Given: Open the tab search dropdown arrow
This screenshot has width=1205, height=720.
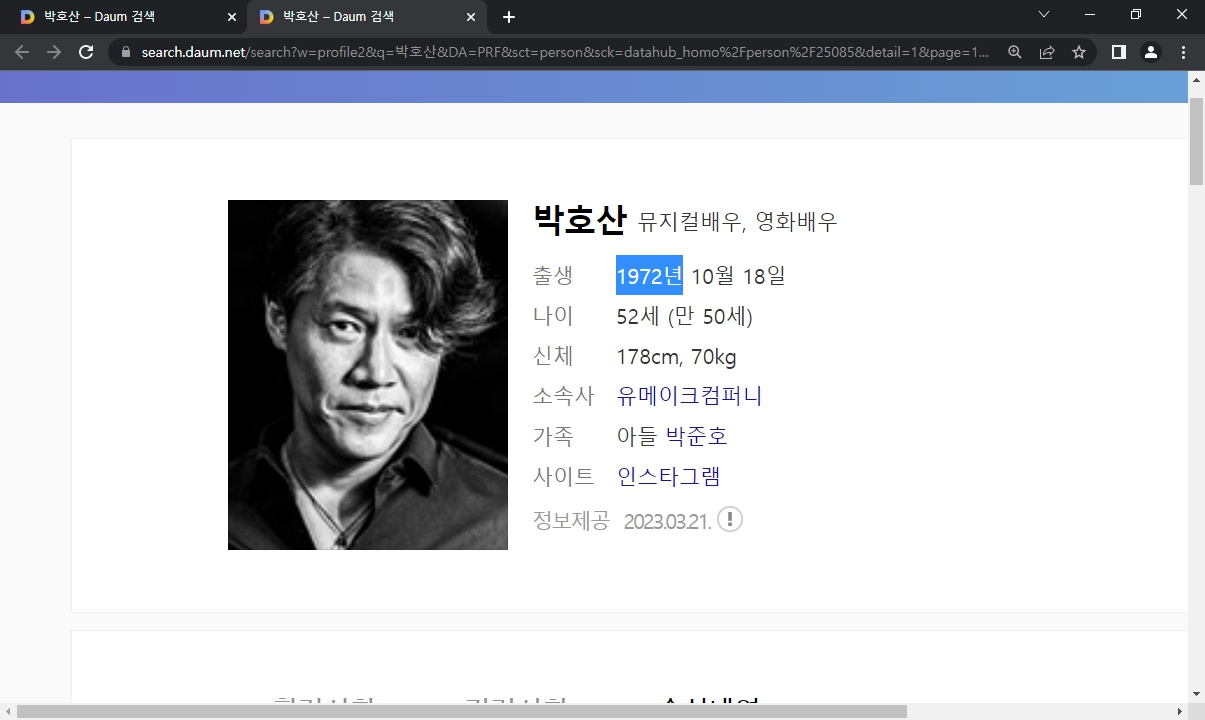Looking at the screenshot, I should [x=1044, y=15].
